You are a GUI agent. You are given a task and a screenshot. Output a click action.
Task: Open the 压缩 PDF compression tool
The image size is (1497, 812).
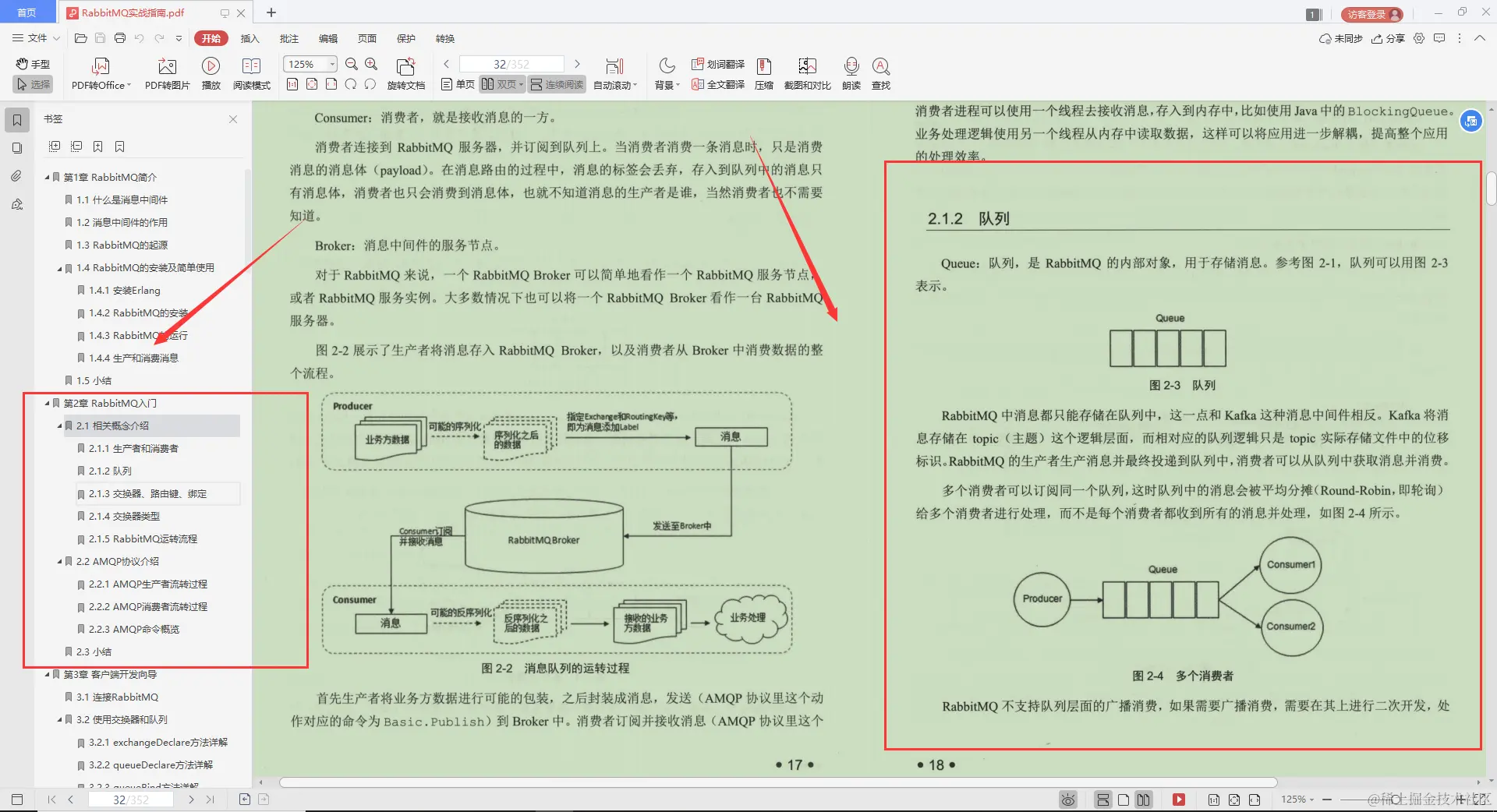pos(763,72)
